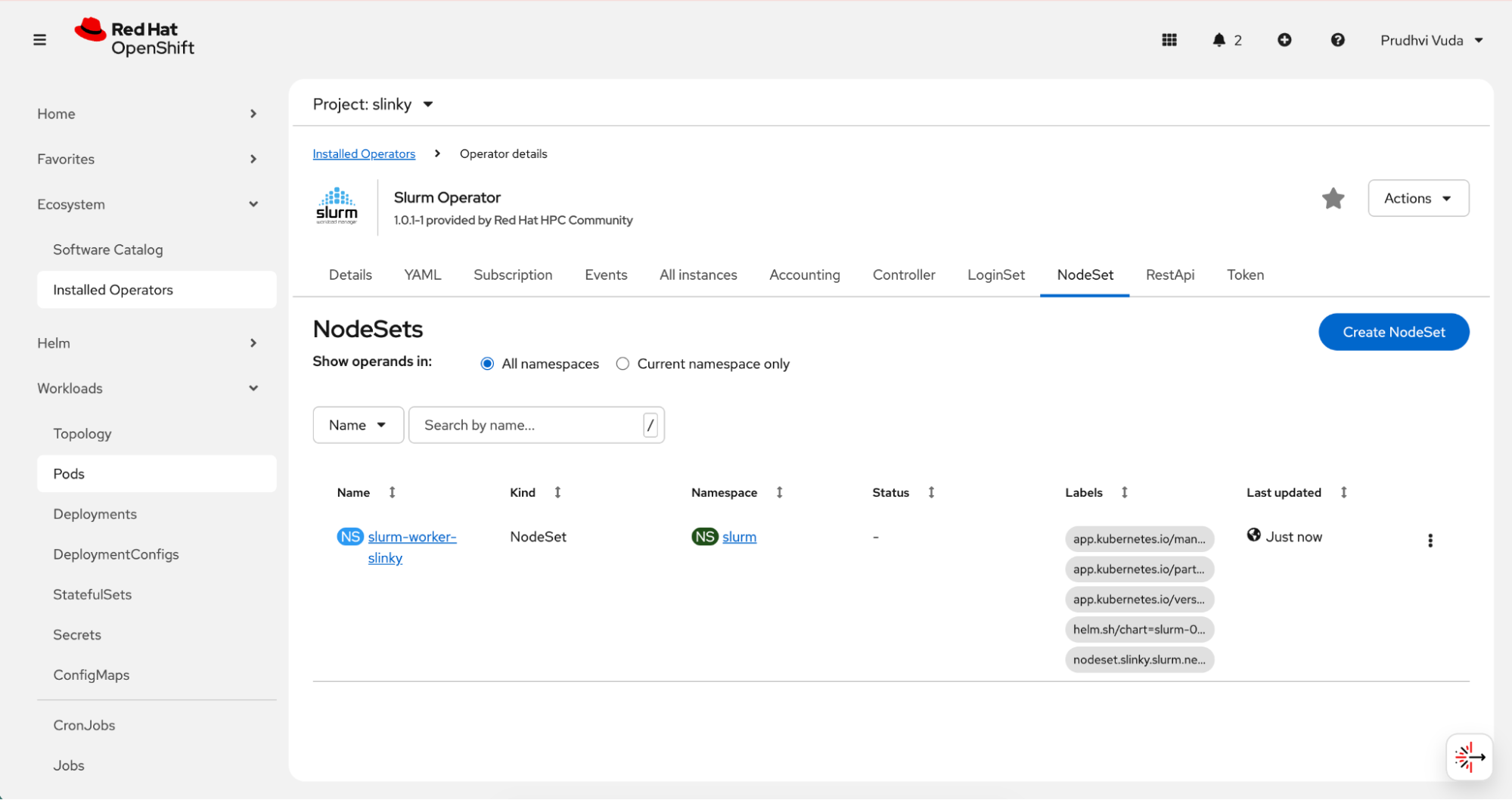Favorite this page with star icon
Image resolution: width=1512 pixels, height=800 pixels.
pos(1333,198)
